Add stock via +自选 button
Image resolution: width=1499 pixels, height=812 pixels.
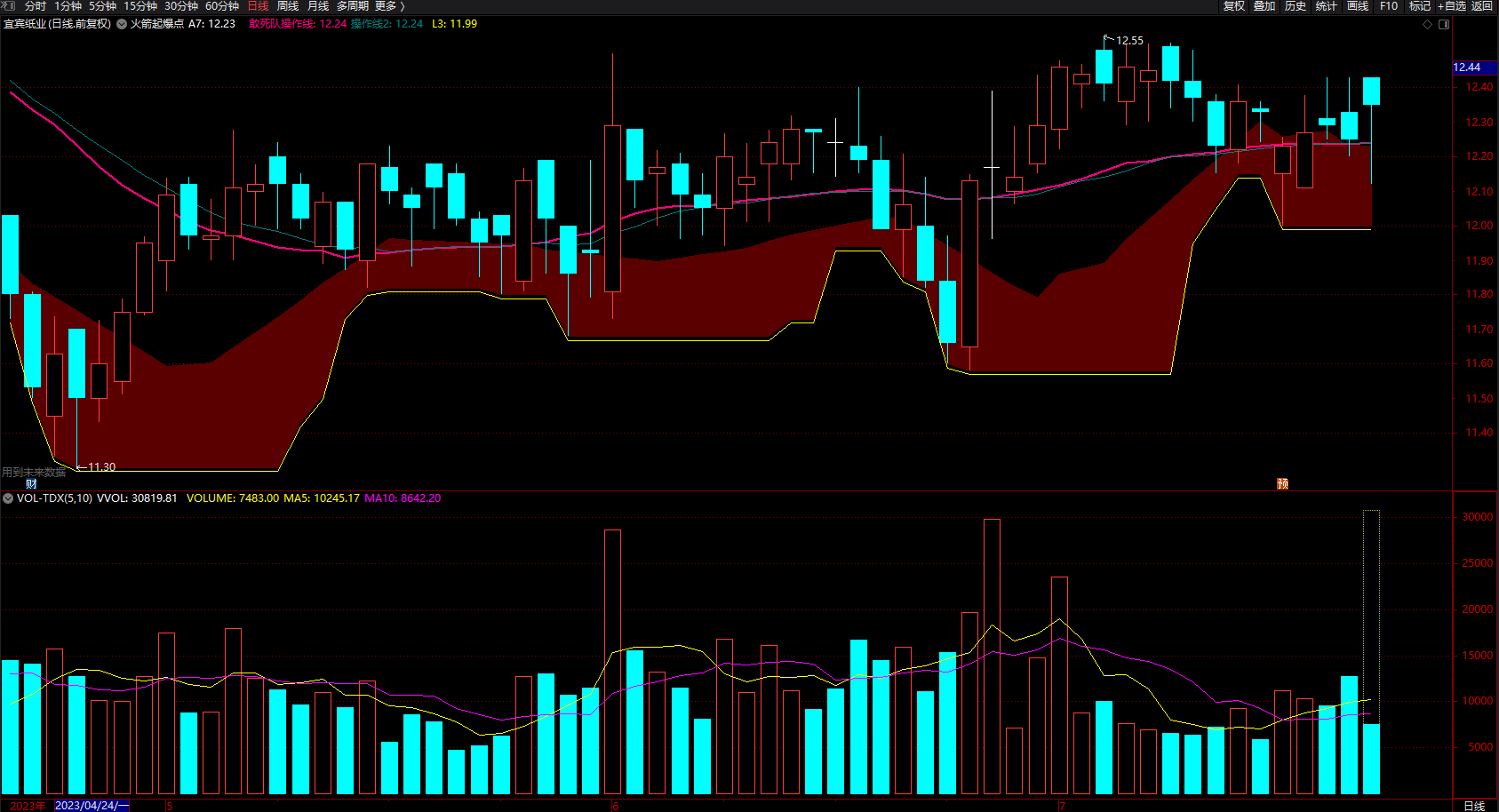pyautogui.click(x=1452, y=6)
